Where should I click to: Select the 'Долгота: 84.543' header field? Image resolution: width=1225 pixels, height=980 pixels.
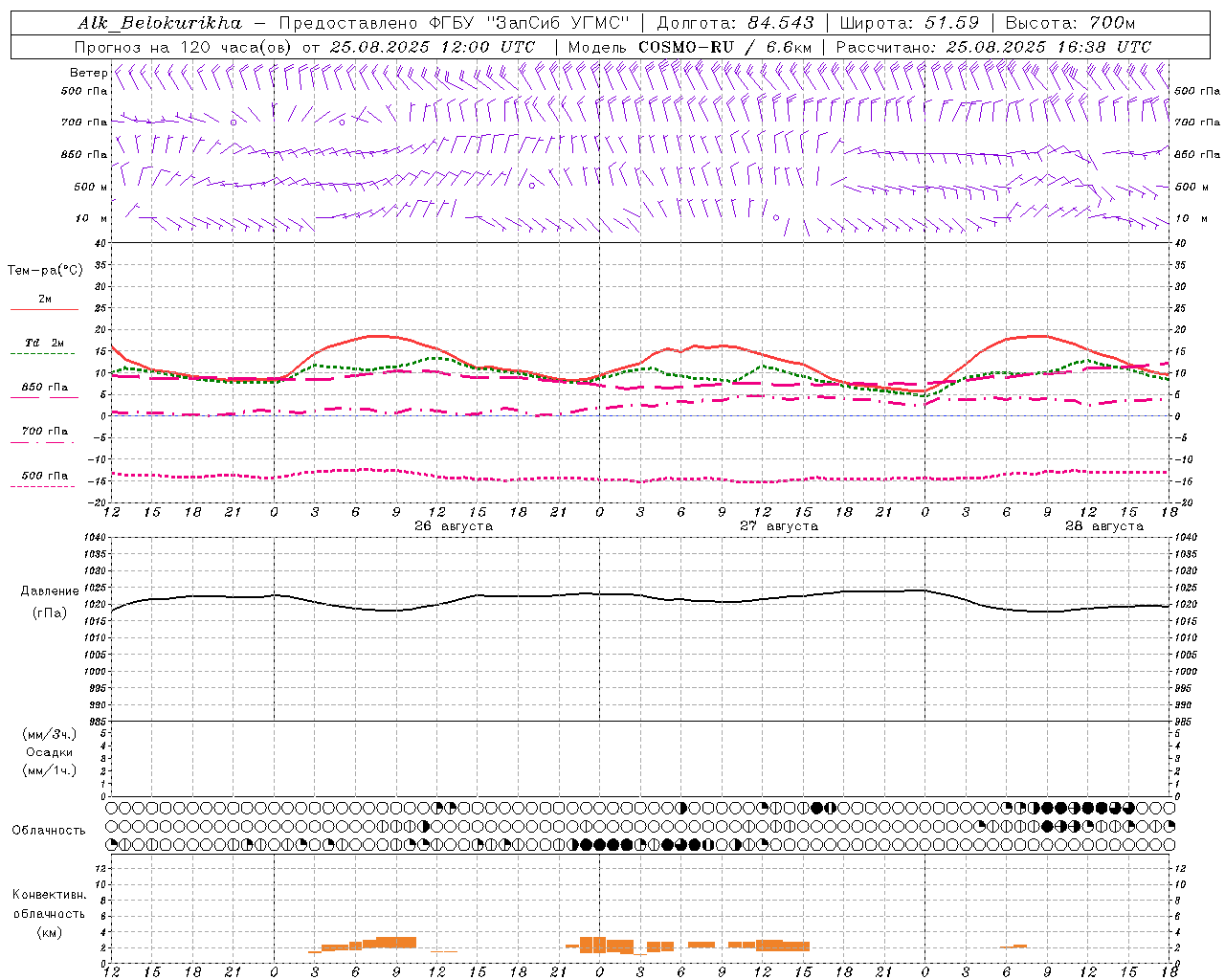coord(735,23)
